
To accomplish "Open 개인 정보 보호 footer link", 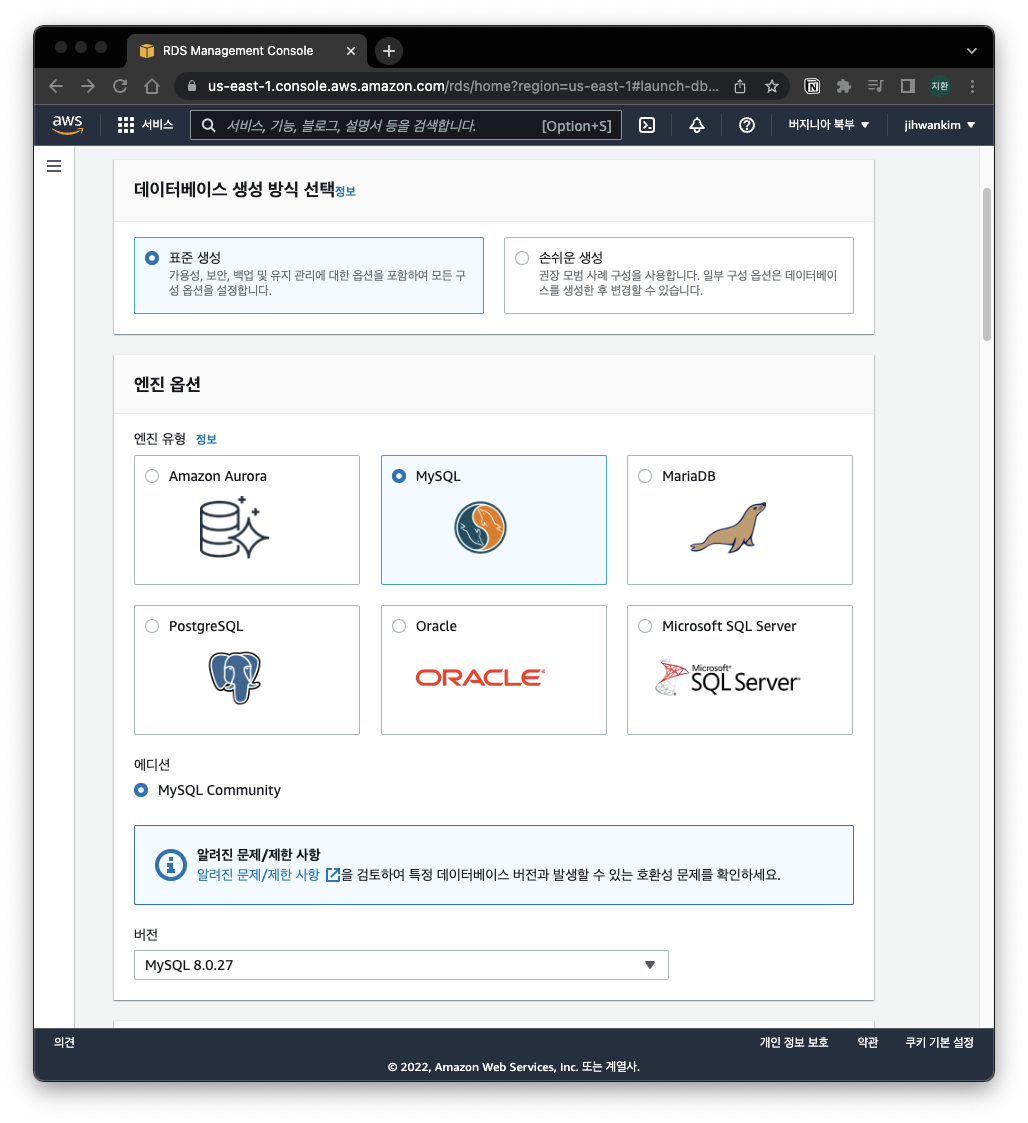I will point(794,1043).
